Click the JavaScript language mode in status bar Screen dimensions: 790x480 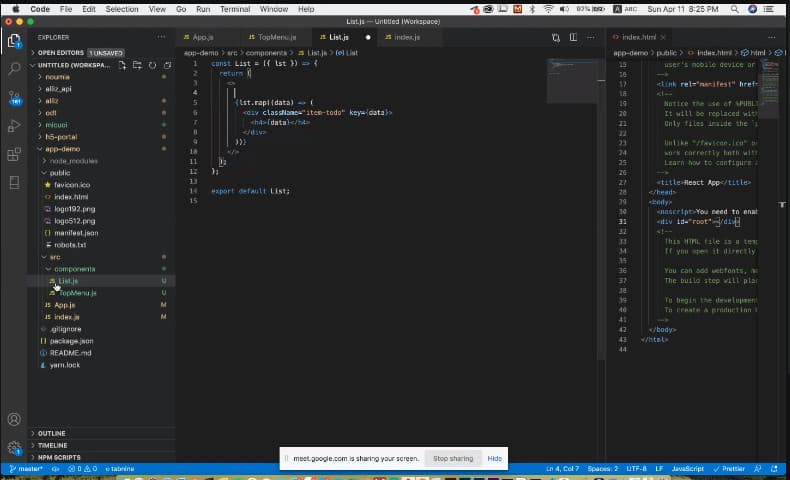pyautogui.click(x=687, y=469)
